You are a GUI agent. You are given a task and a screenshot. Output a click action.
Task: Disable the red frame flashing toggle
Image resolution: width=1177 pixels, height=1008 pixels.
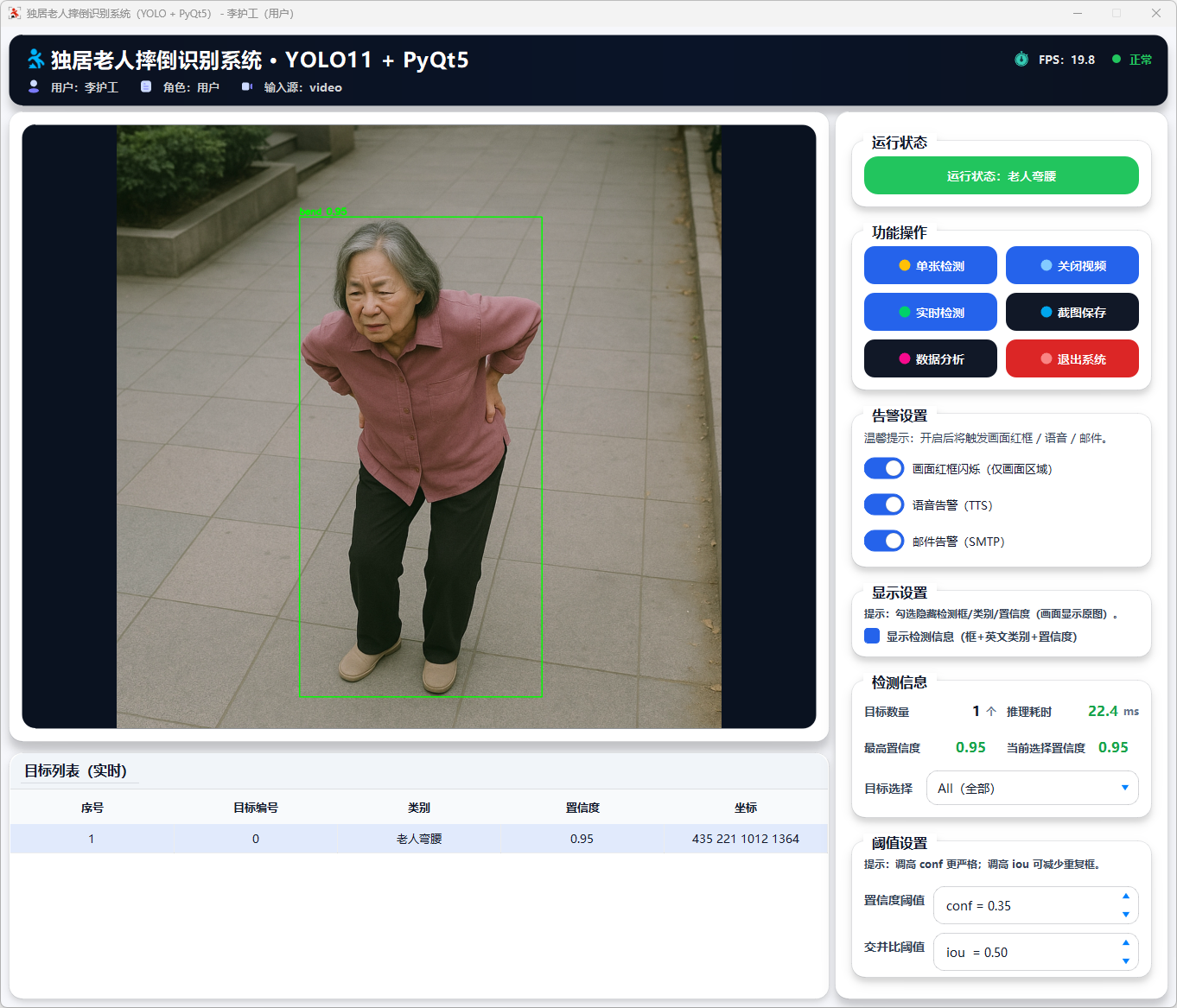[x=884, y=468]
